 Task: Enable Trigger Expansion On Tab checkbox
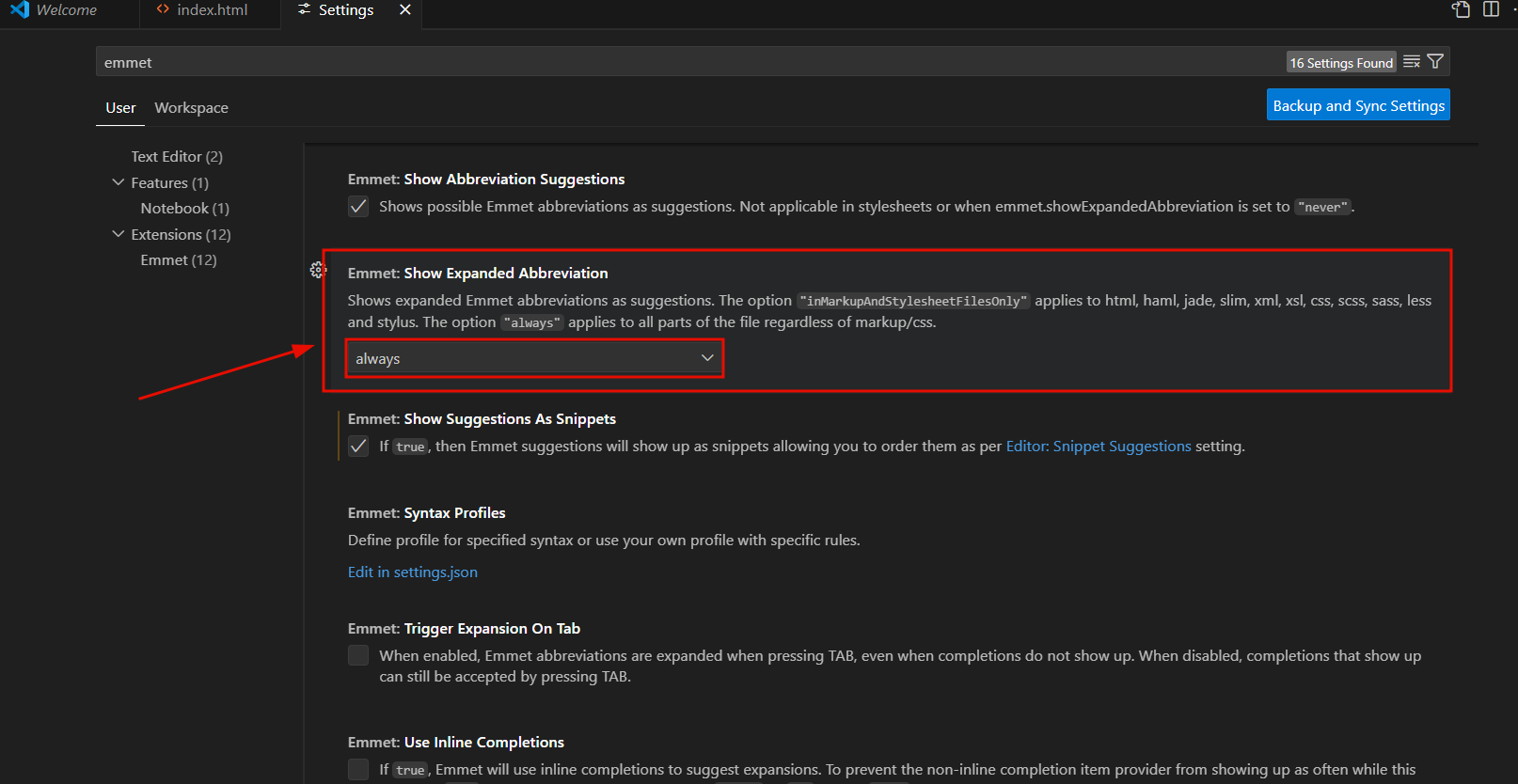358,655
